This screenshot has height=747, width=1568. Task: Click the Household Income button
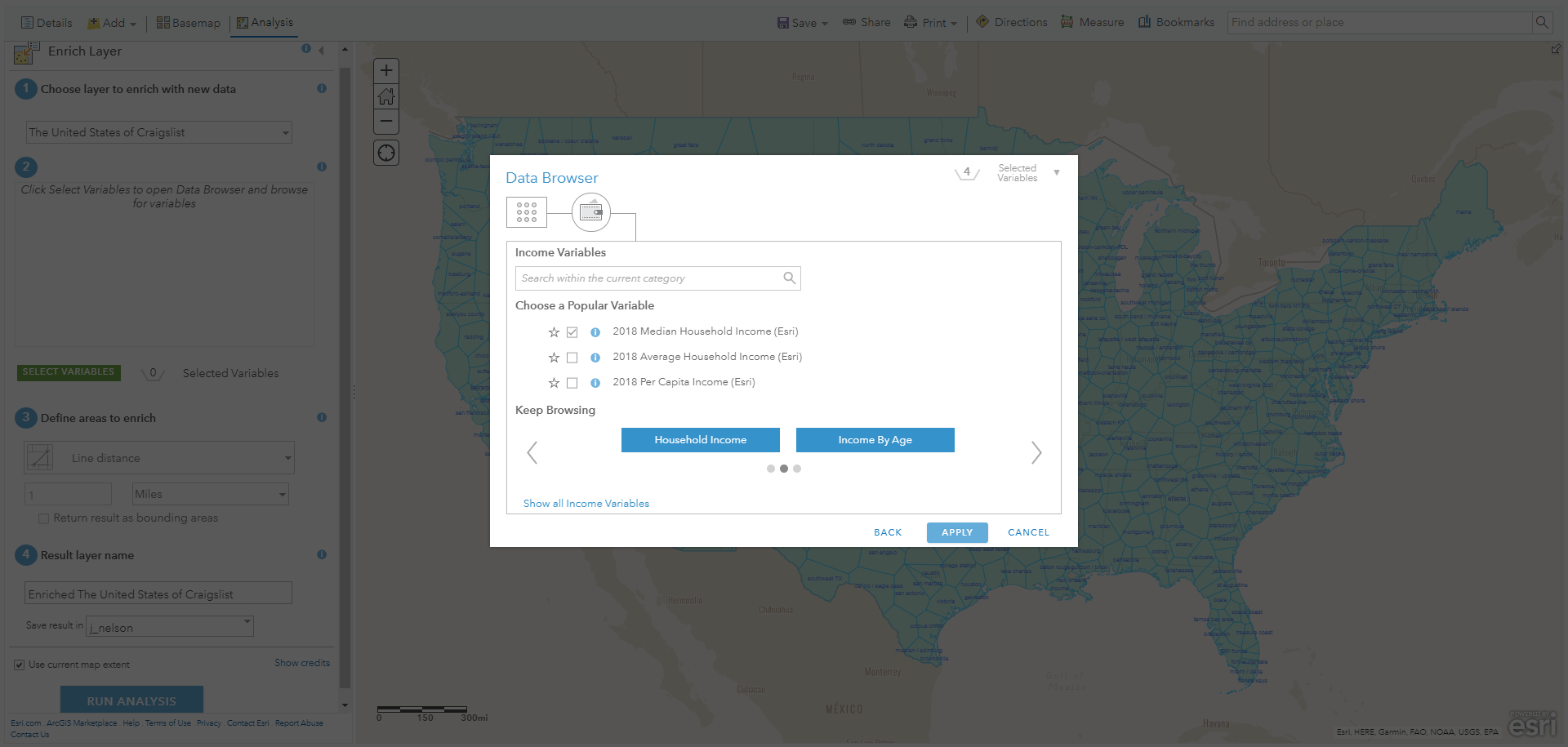[x=701, y=440]
